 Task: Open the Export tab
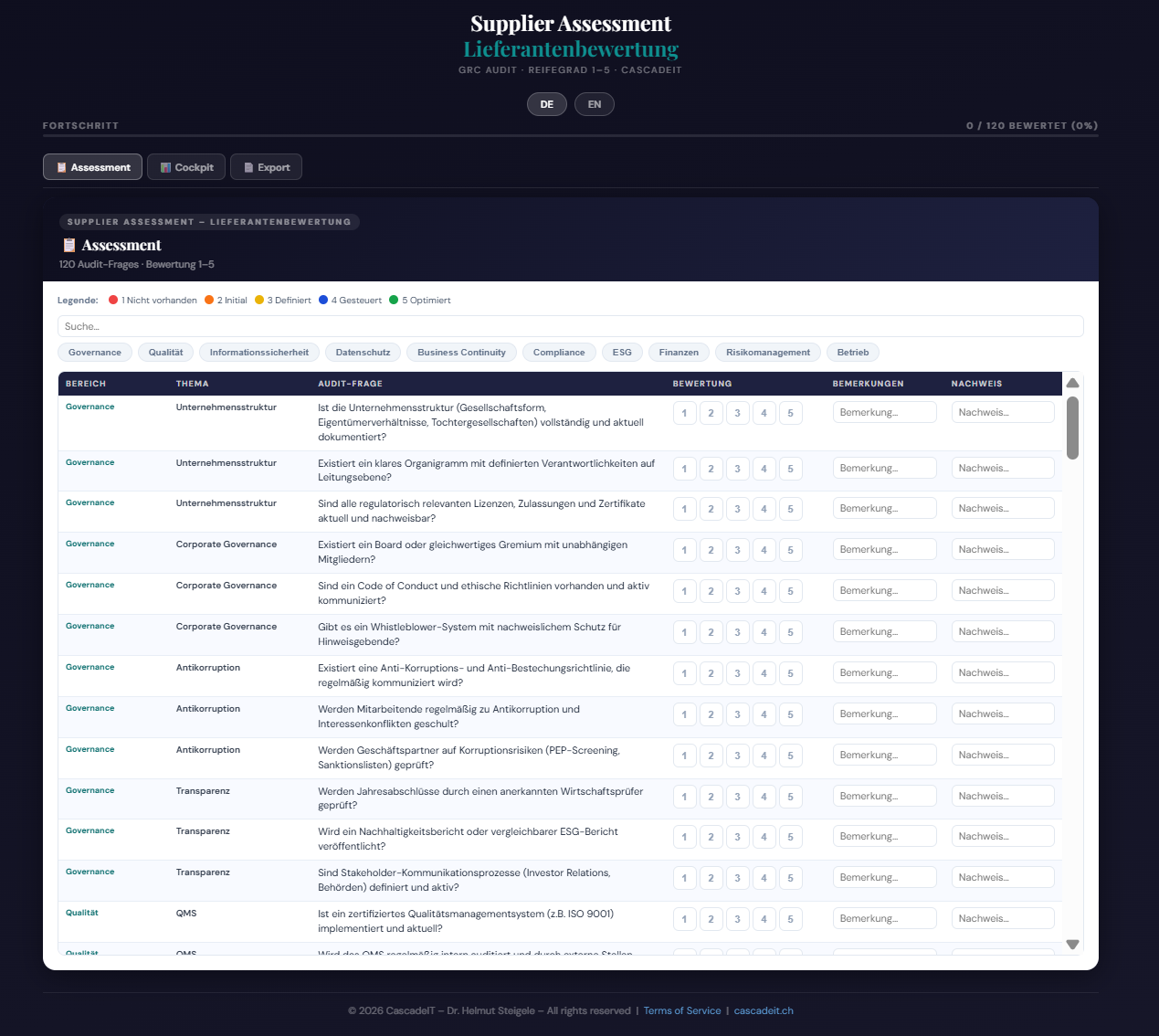(x=266, y=167)
